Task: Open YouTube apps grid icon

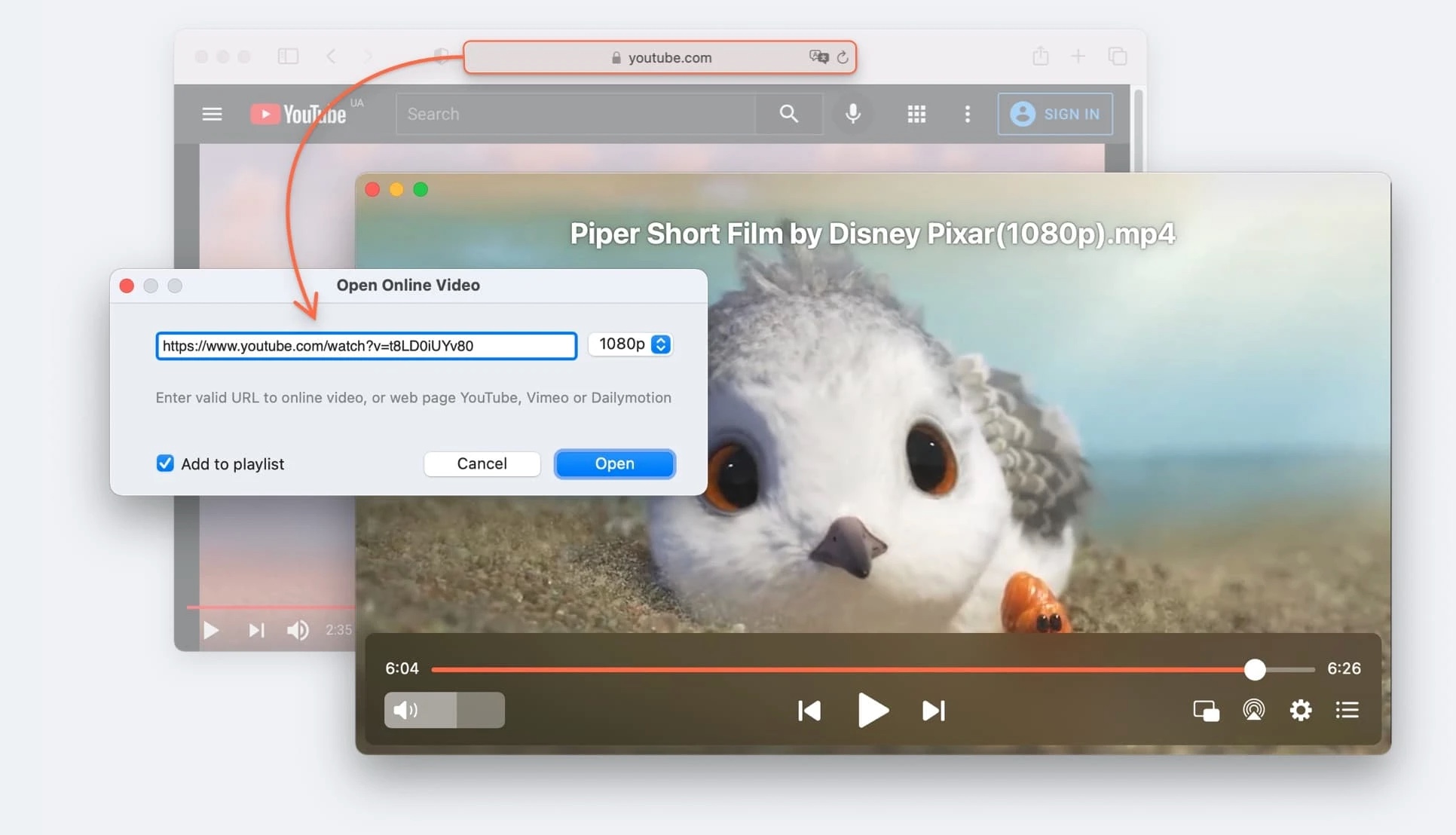Action: (916, 114)
